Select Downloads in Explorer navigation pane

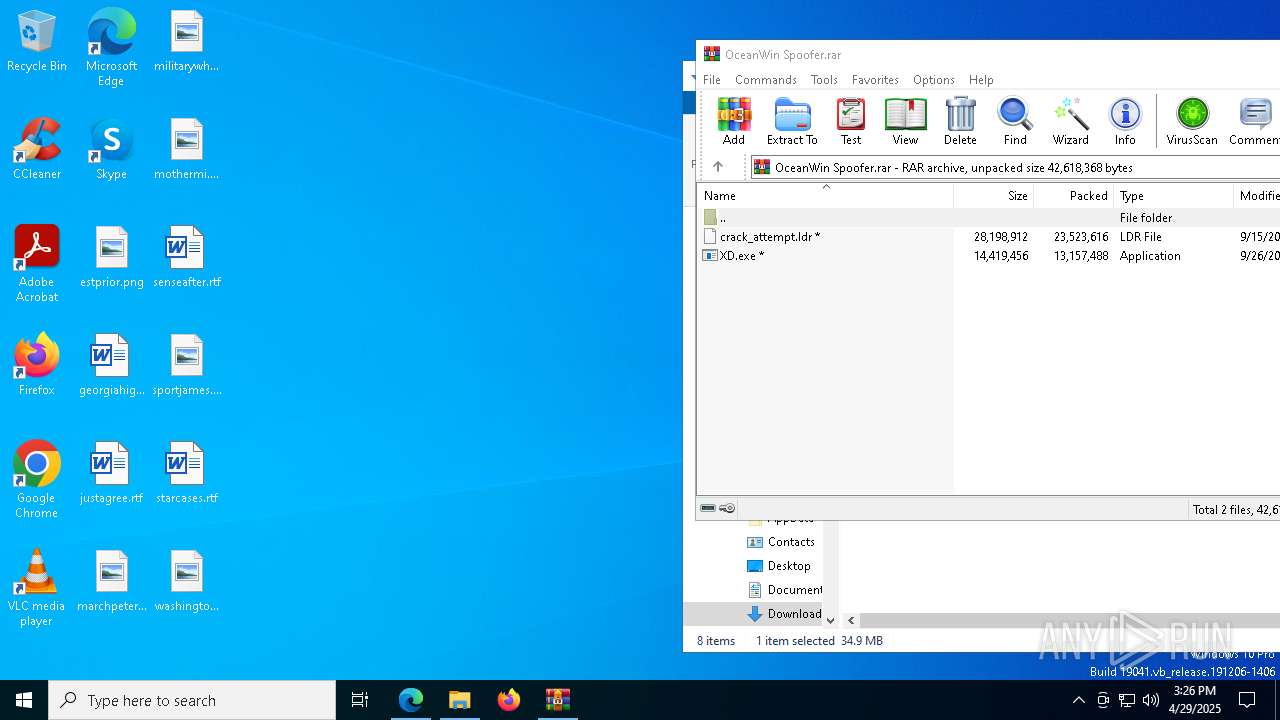785,614
